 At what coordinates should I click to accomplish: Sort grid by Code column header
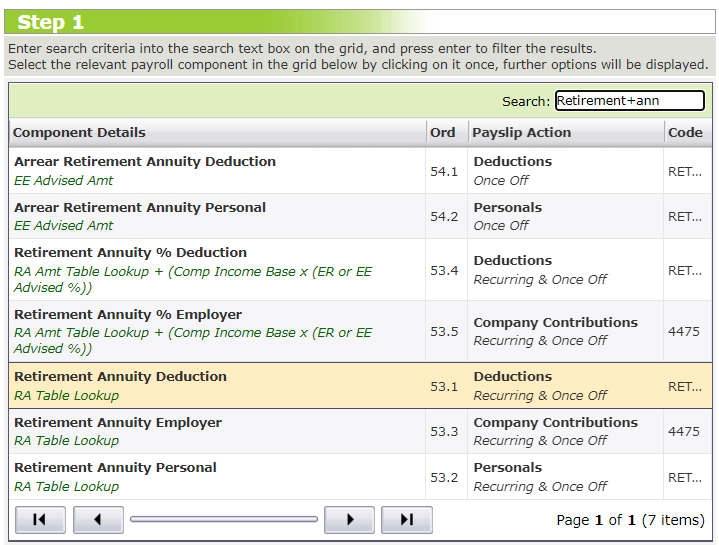(x=685, y=133)
